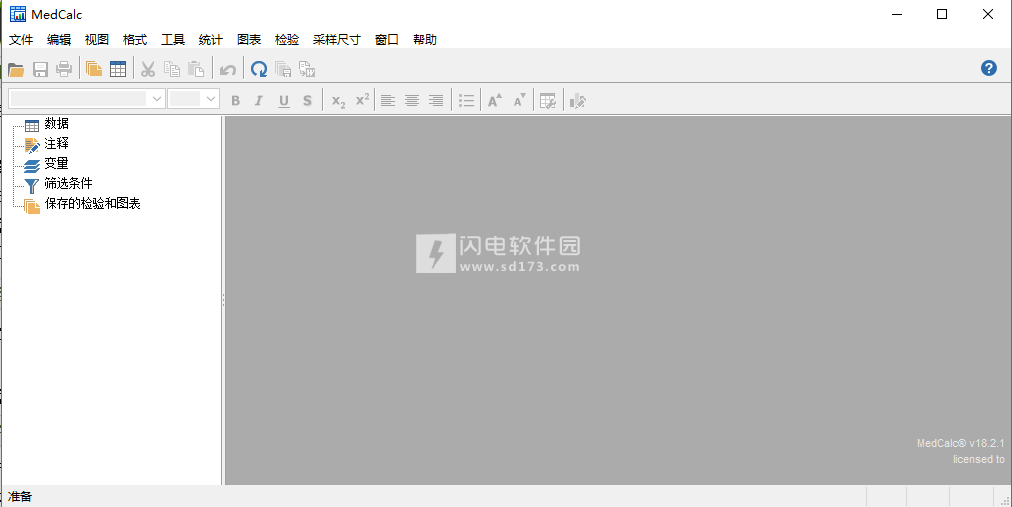The height and width of the screenshot is (507, 1012).
Task: Open the contents window icon
Action: click(94, 69)
